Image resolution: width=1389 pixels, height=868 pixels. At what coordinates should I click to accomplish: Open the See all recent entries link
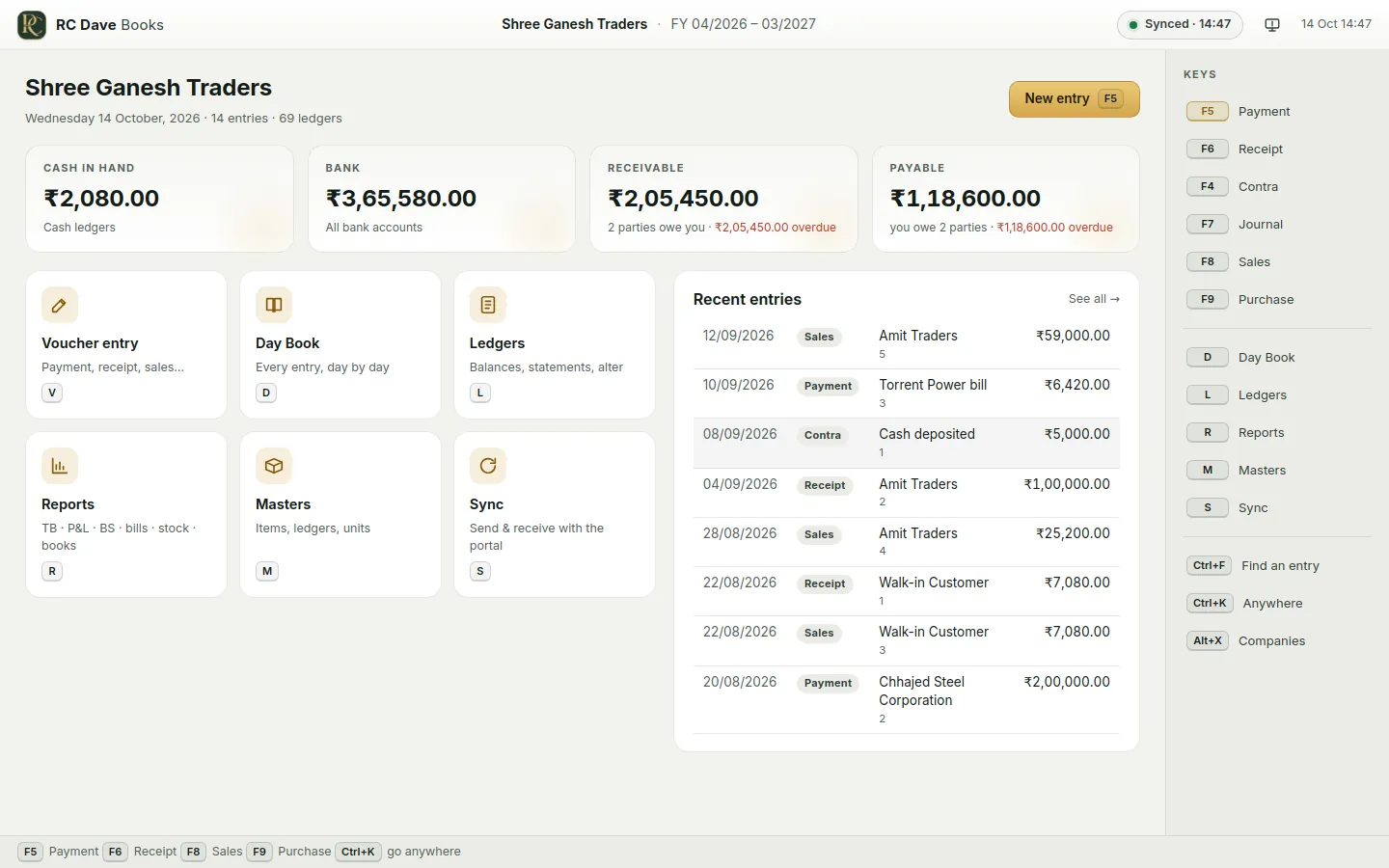(1094, 299)
